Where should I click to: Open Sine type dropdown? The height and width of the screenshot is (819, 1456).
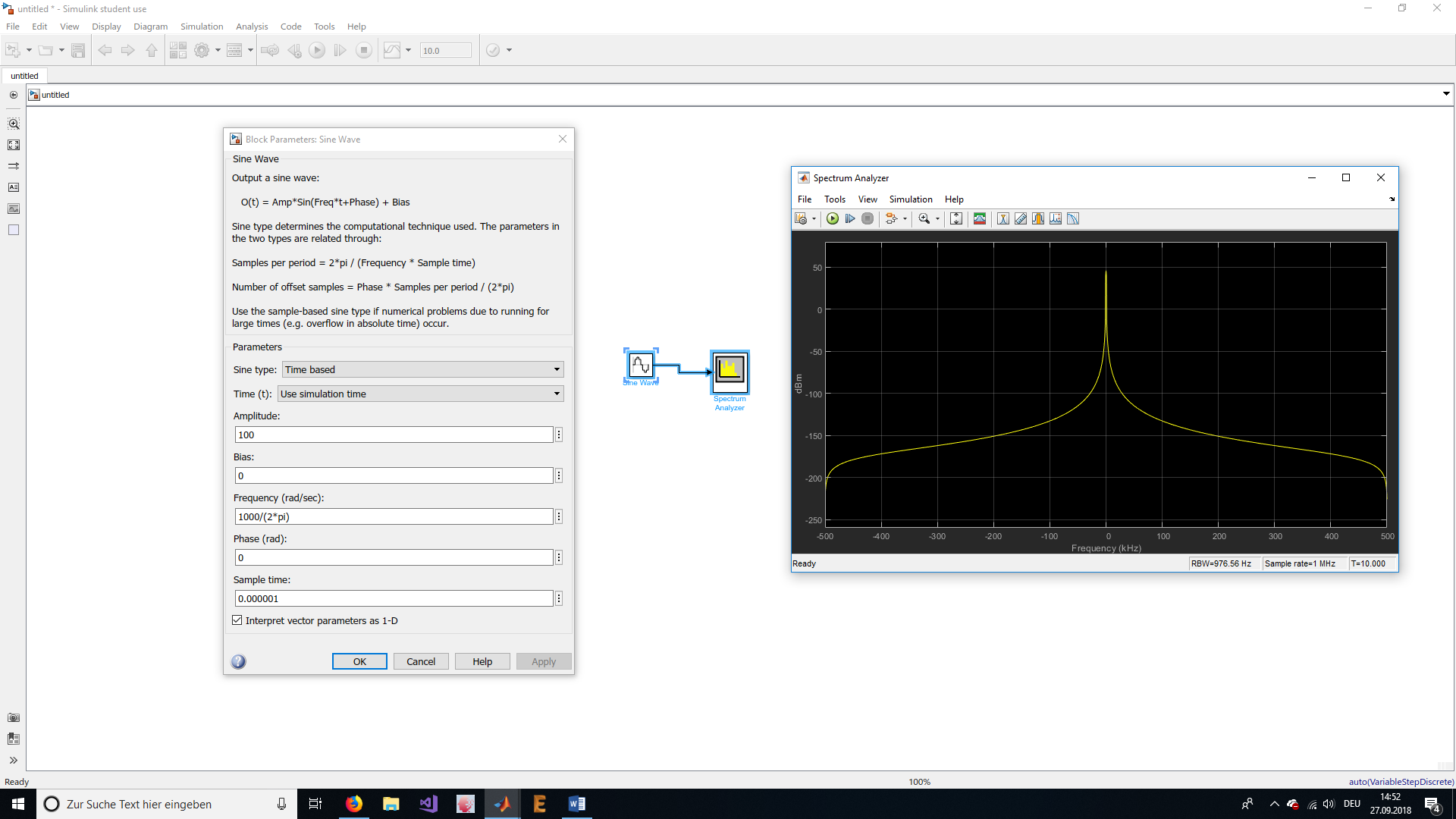(423, 370)
